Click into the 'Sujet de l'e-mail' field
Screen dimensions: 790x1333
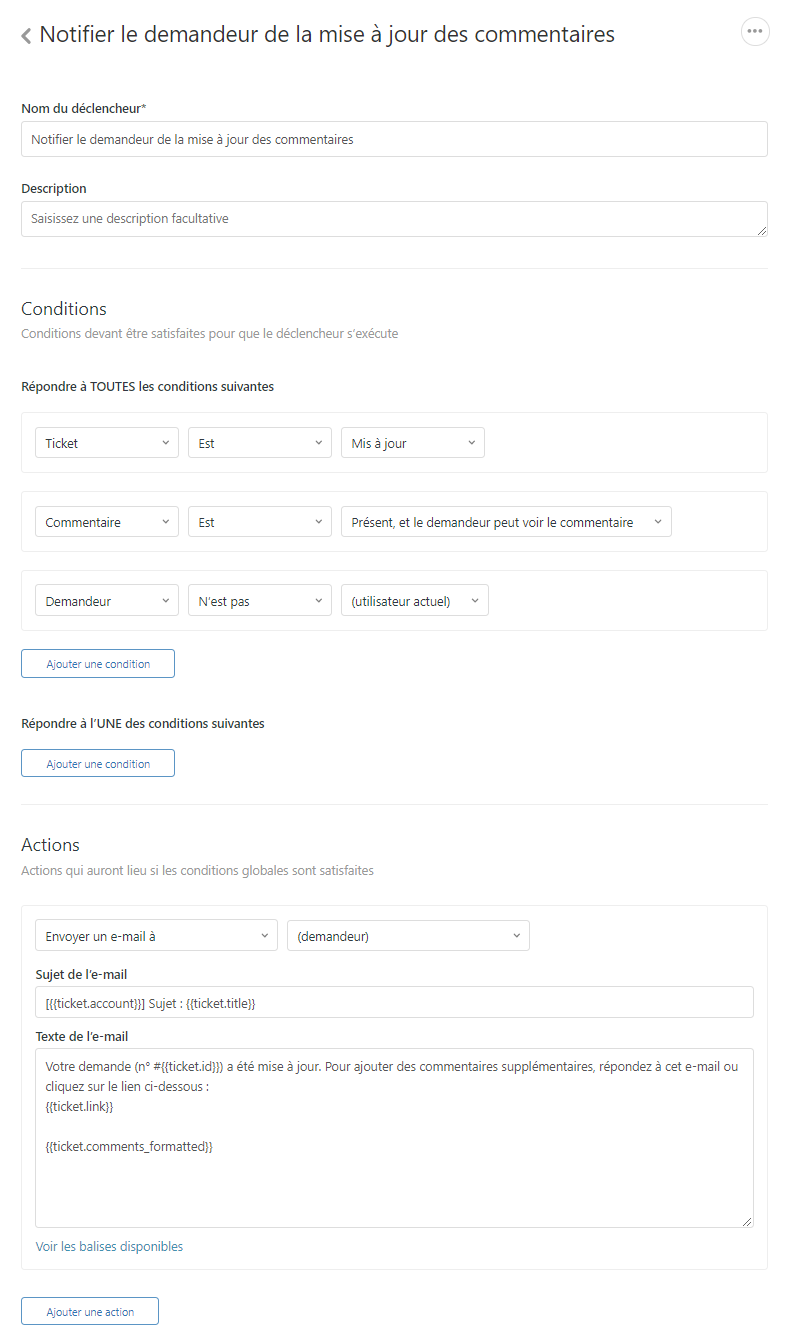[394, 1003]
